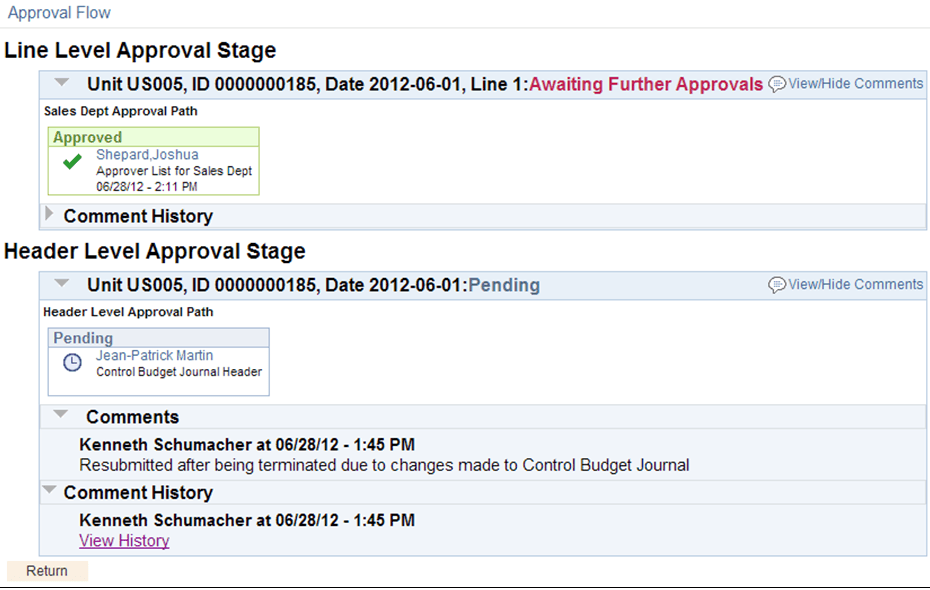The image size is (930, 590).
Task: Click the View History link
Action: pos(123,540)
